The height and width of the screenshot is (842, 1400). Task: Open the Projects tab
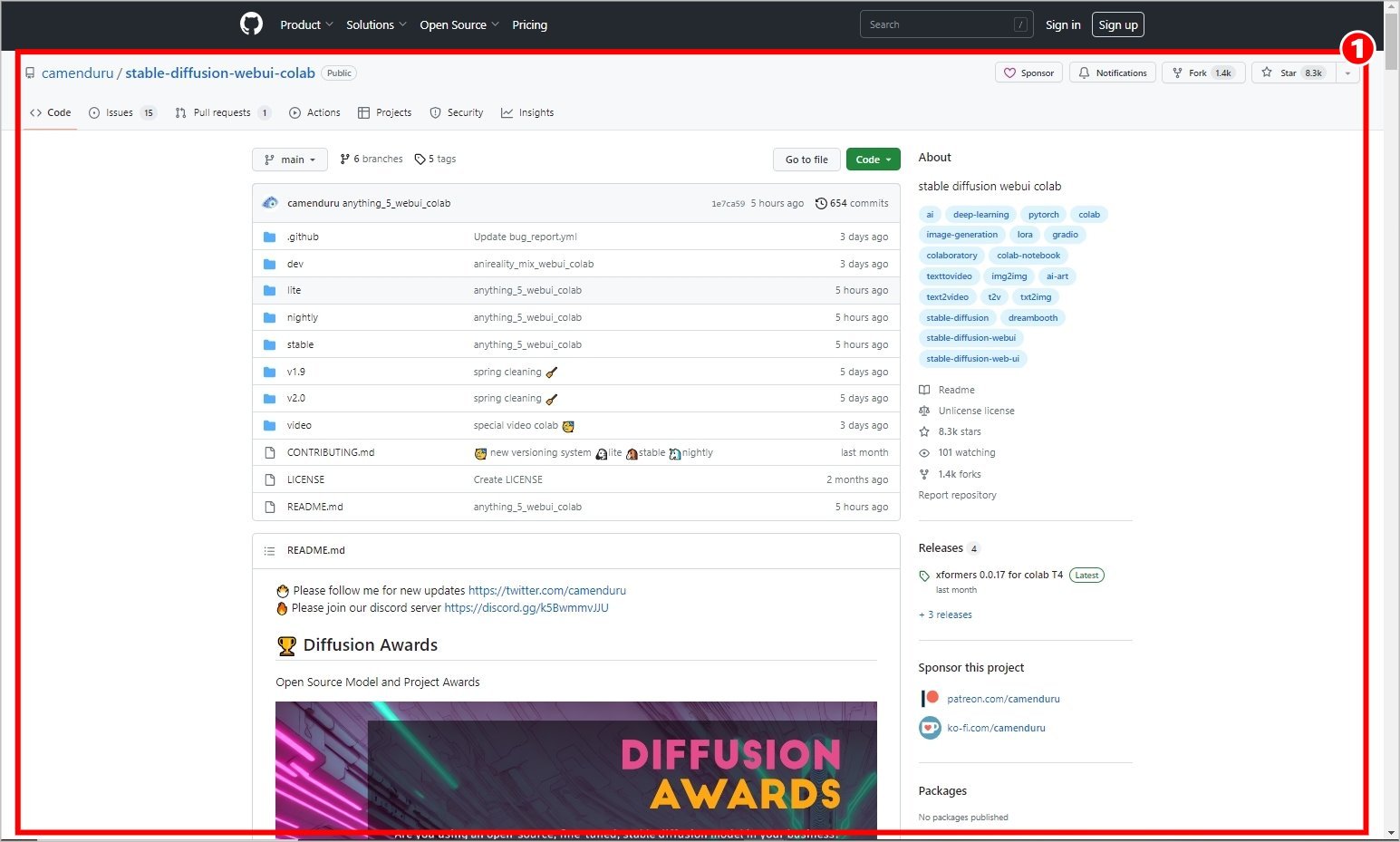(x=384, y=112)
